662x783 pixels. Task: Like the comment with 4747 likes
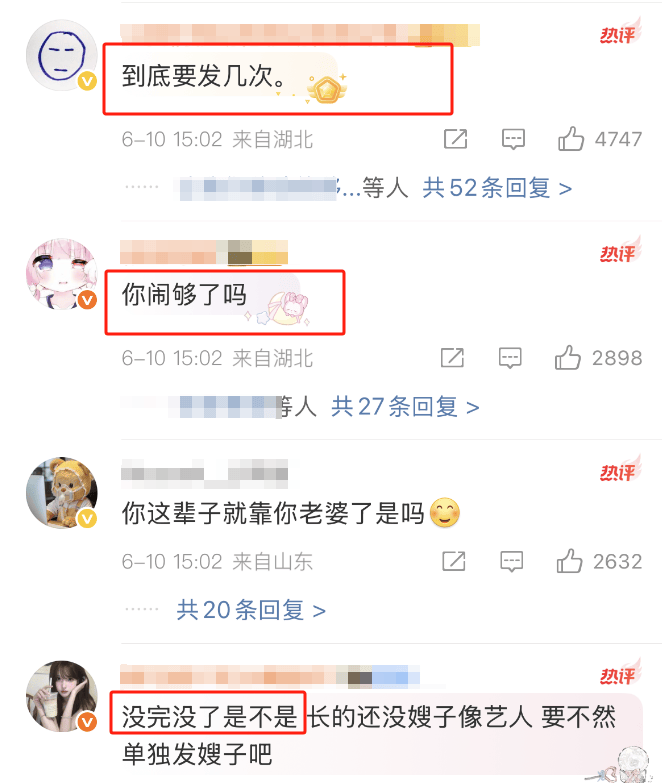[571, 138]
